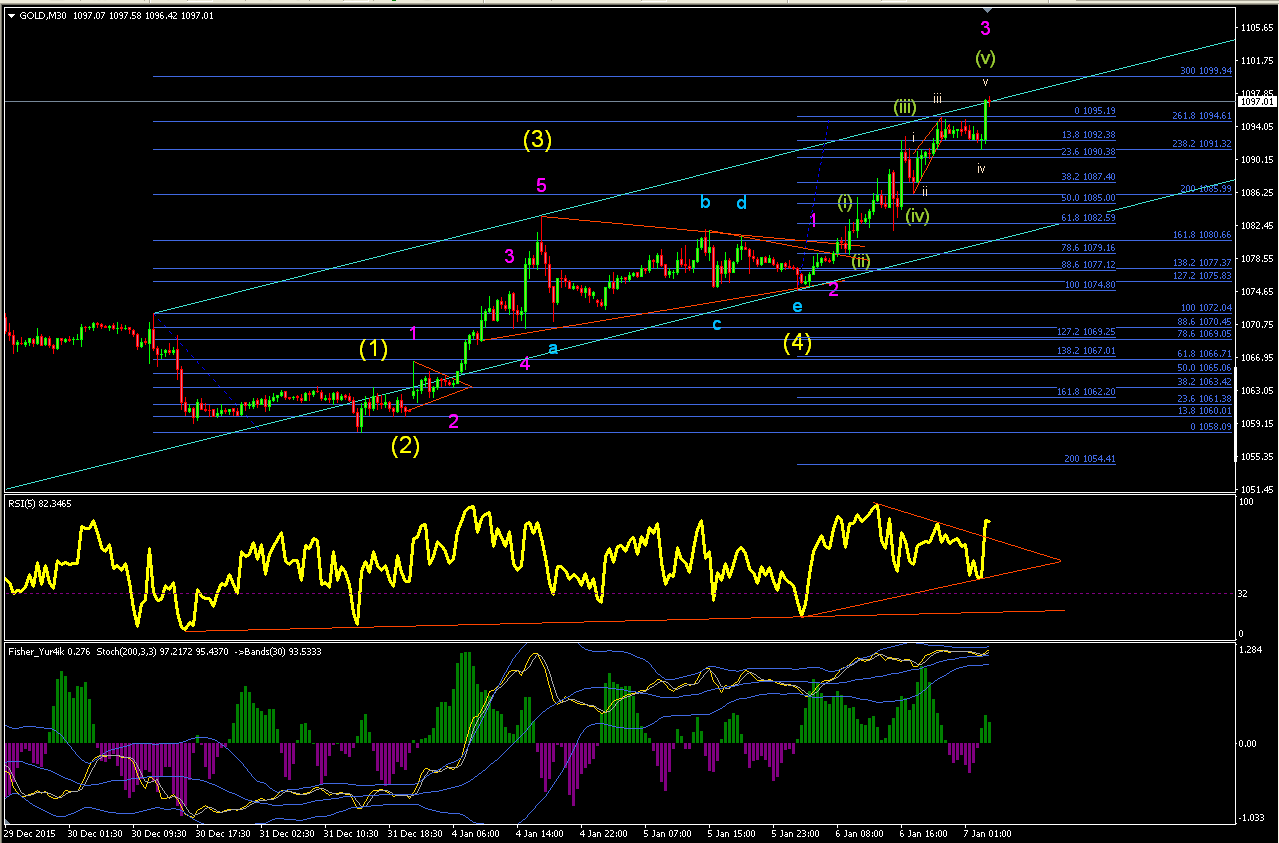1279x843 pixels.
Task: Select the magenta 5 wave label
Action: coord(541,185)
